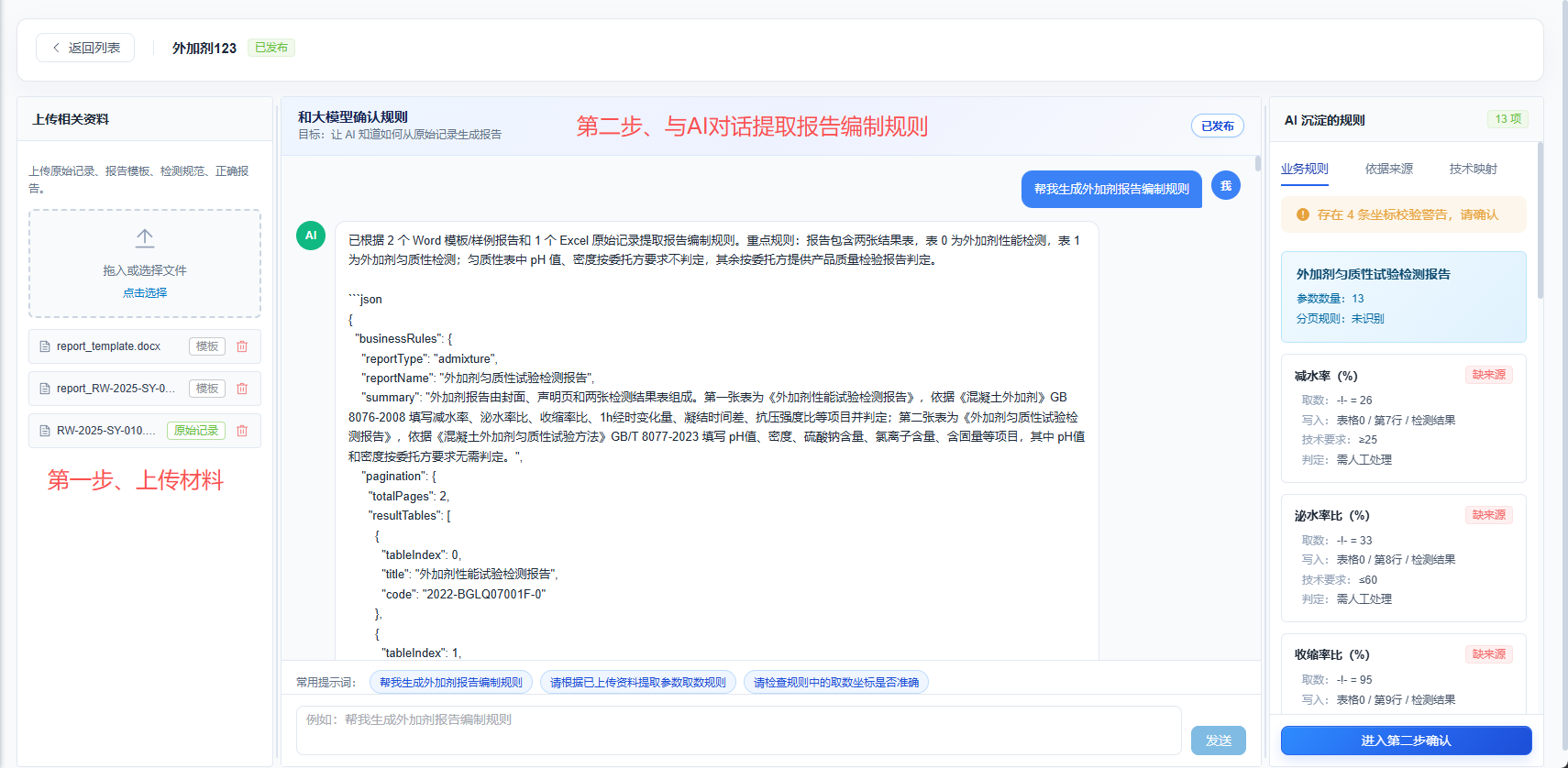This screenshot has height=768, width=1568.
Task: Open 外加剂匀质性试验检测报告 summary card
Action: tap(1404, 297)
